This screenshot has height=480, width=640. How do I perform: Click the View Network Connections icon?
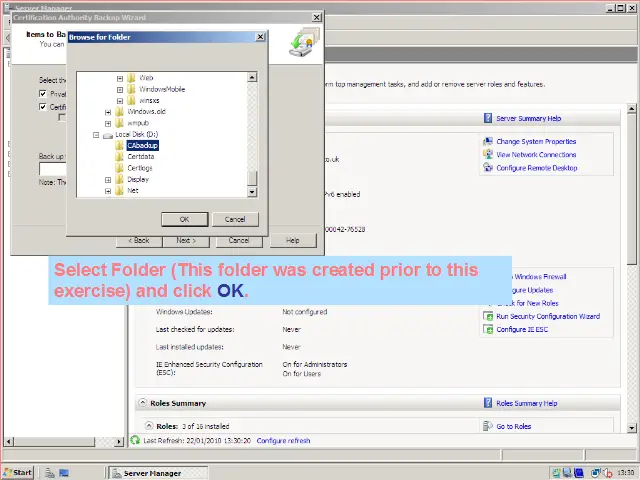pyautogui.click(x=488, y=155)
